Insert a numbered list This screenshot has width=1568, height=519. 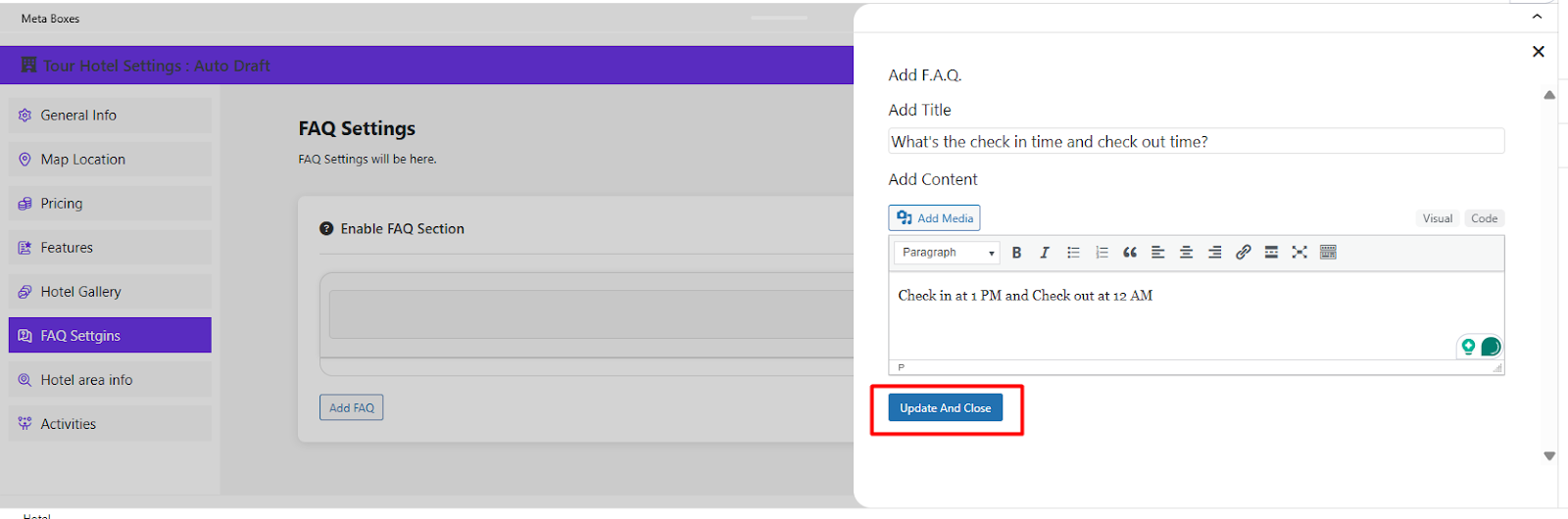click(x=1102, y=253)
